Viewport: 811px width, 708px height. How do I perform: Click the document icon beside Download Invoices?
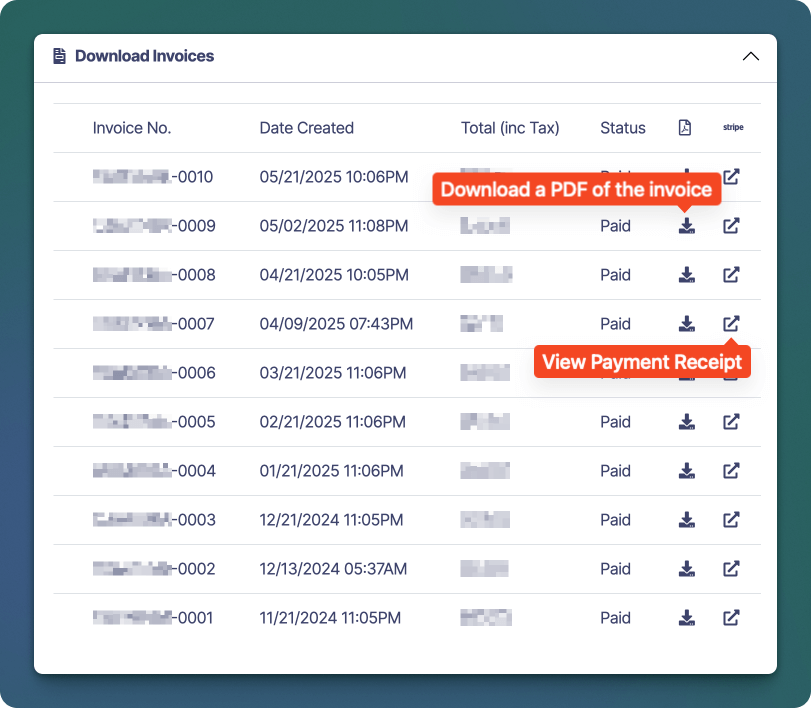(x=59, y=56)
